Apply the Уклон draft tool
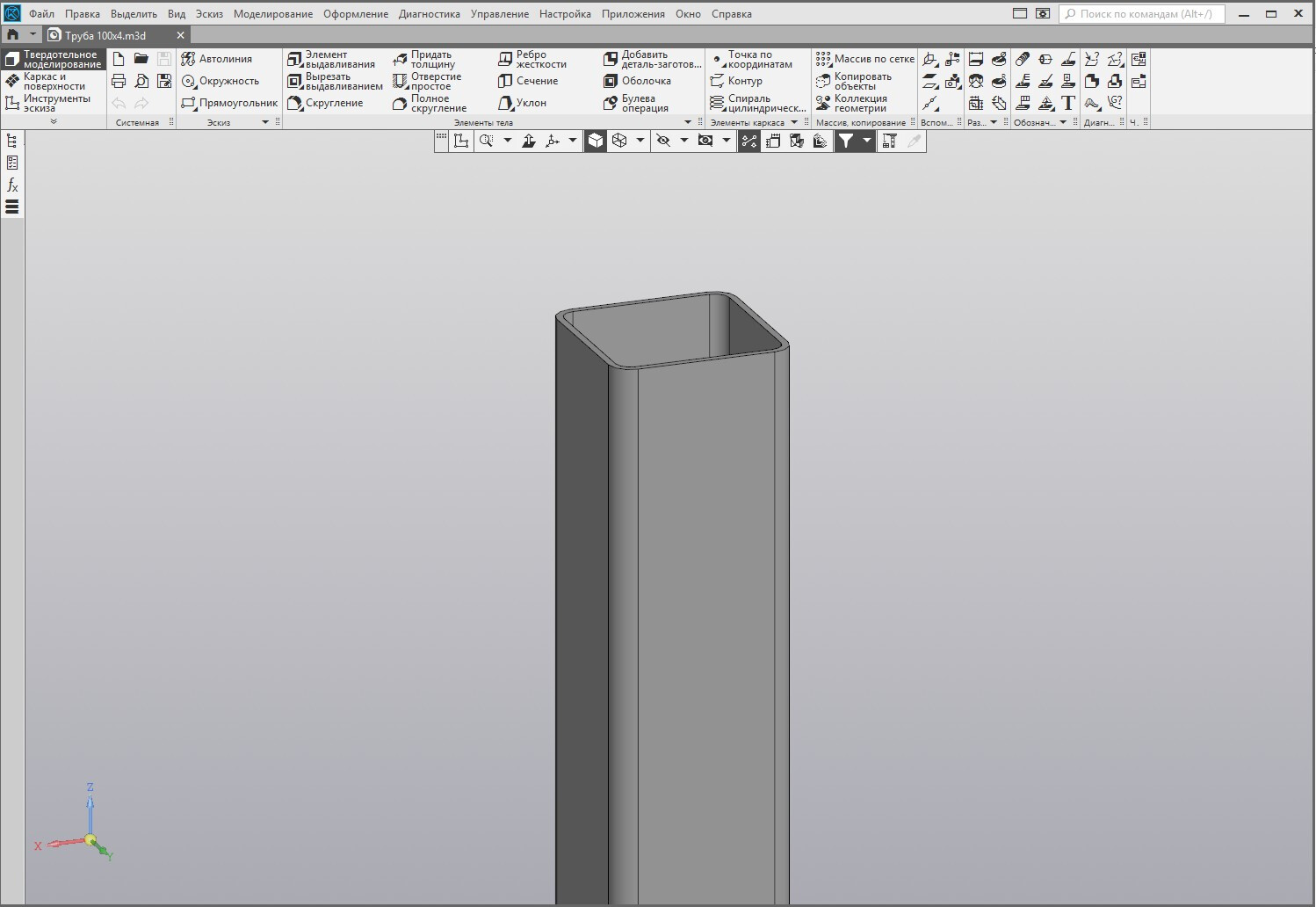Image resolution: width=1316 pixels, height=907 pixels. pyautogui.click(x=522, y=103)
